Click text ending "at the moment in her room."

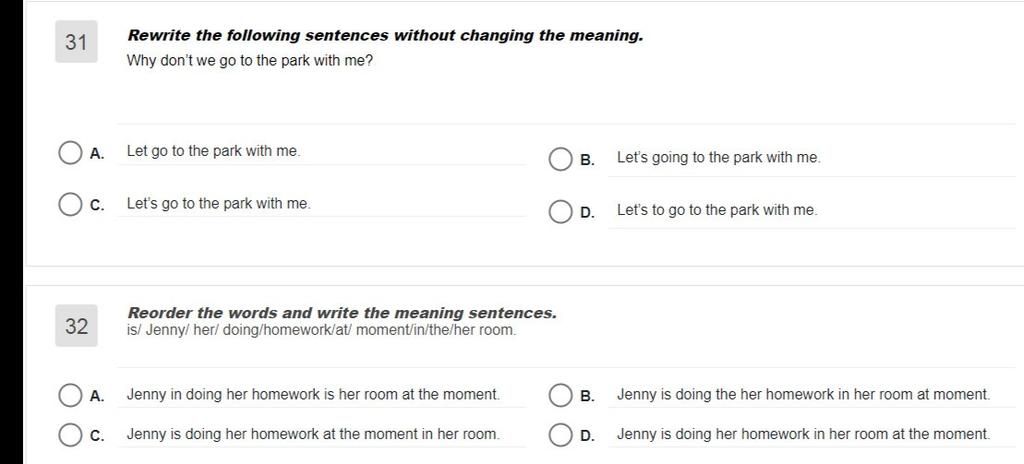[312, 434]
